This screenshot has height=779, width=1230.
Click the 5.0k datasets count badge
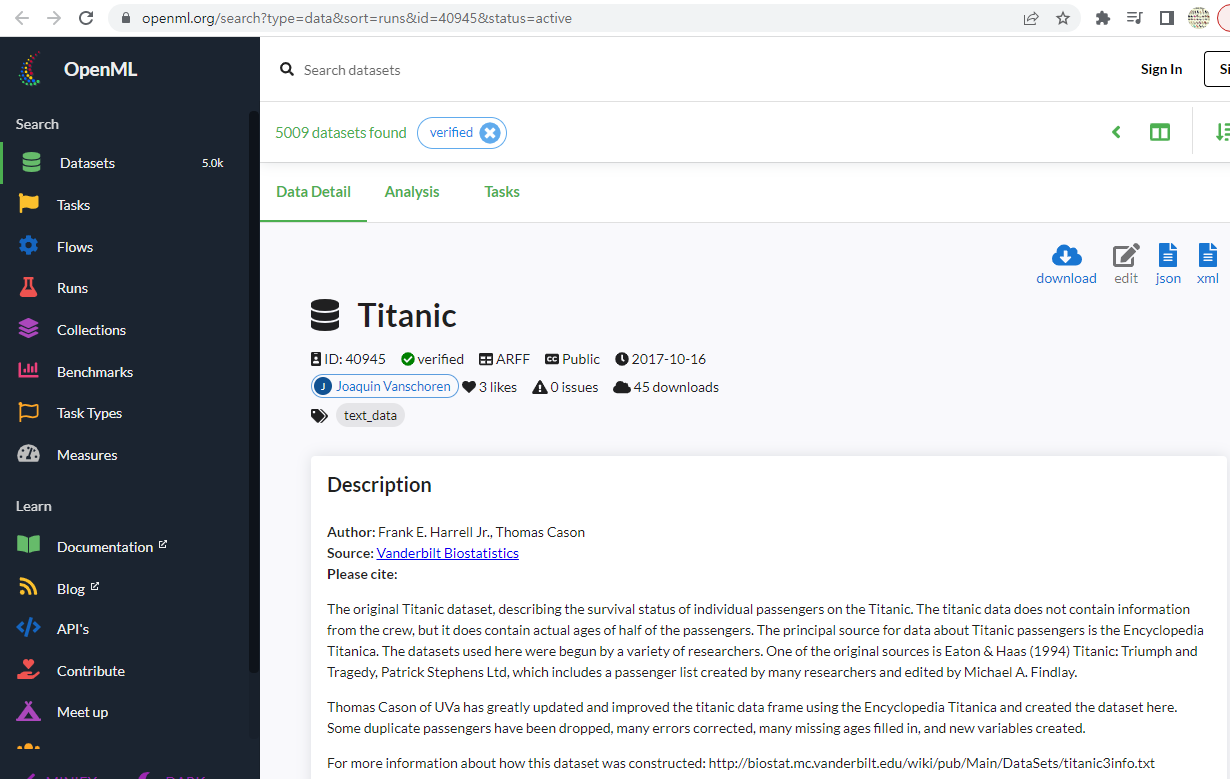pyautogui.click(x=212, y=163)
